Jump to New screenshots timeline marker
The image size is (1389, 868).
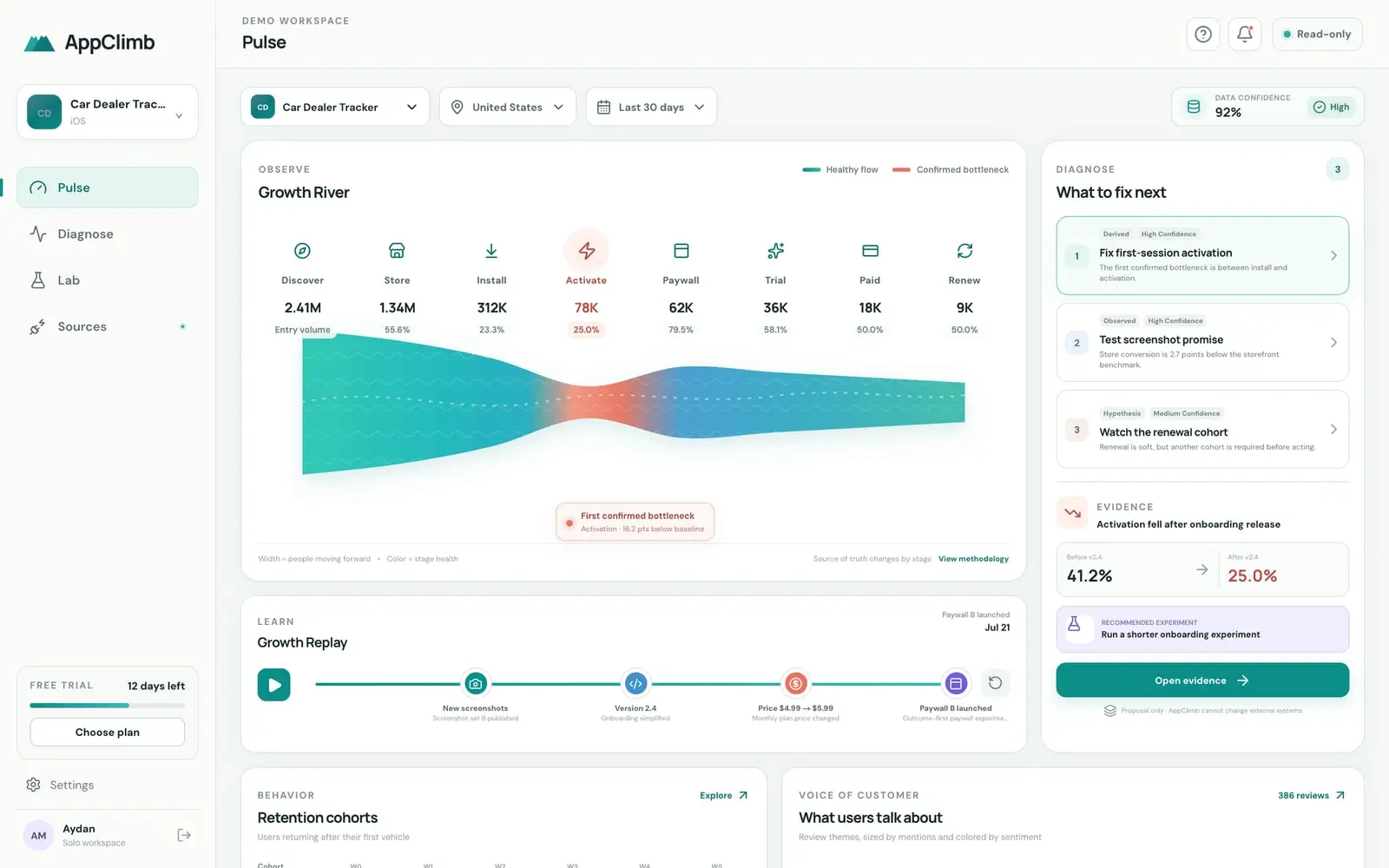[x=476, y=684]
